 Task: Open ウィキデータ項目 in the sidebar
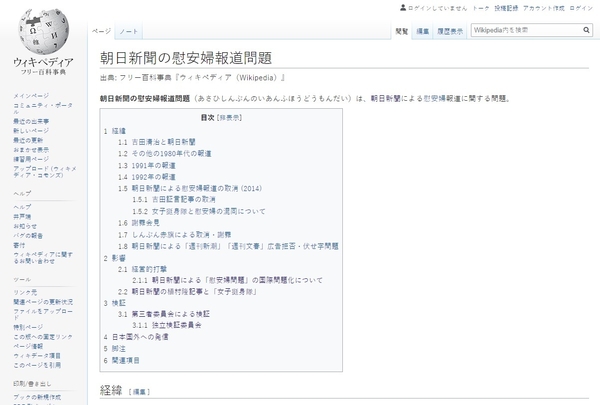[37, 356]
